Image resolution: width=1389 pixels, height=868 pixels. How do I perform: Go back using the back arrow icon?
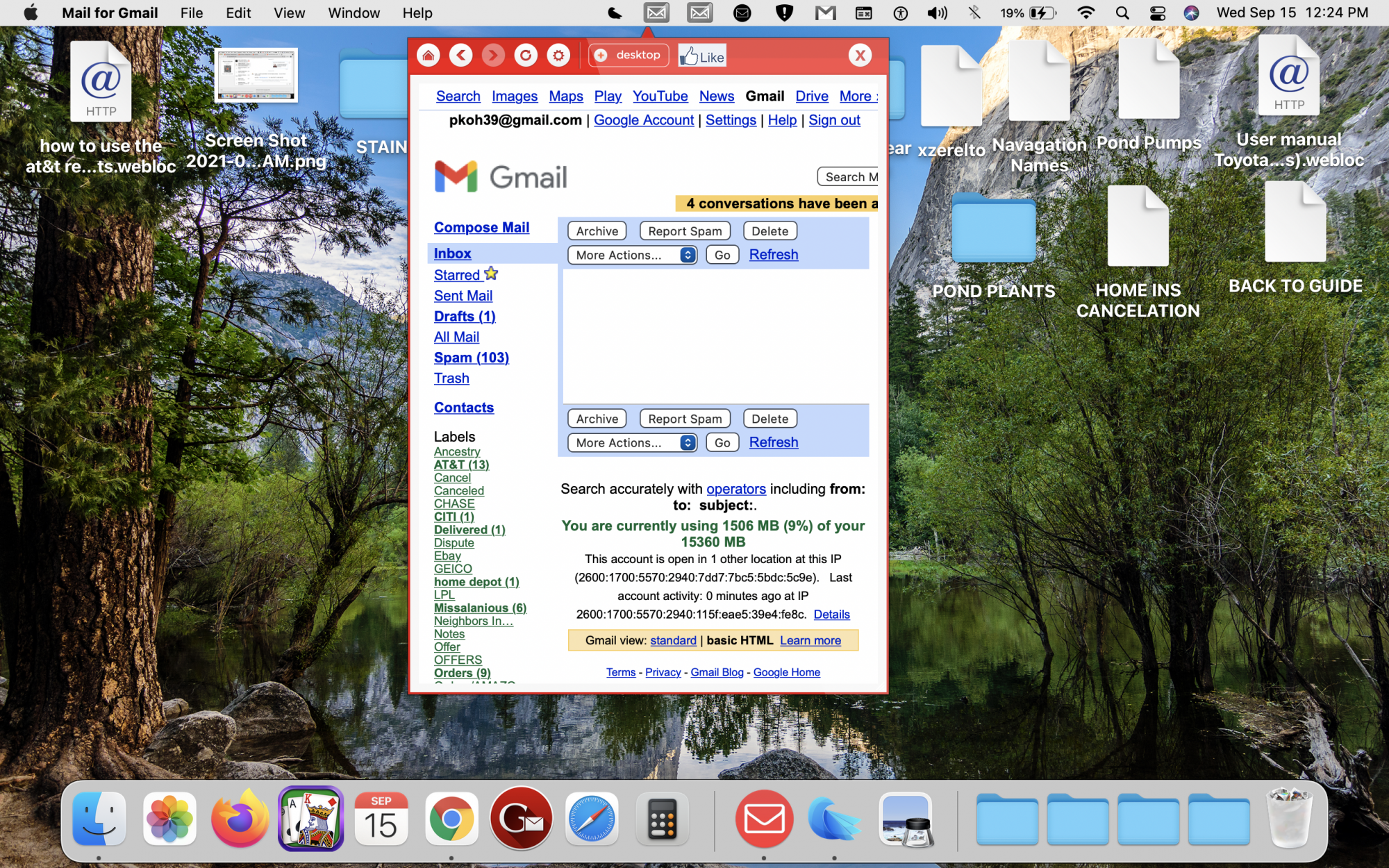[x=461, y=55]
